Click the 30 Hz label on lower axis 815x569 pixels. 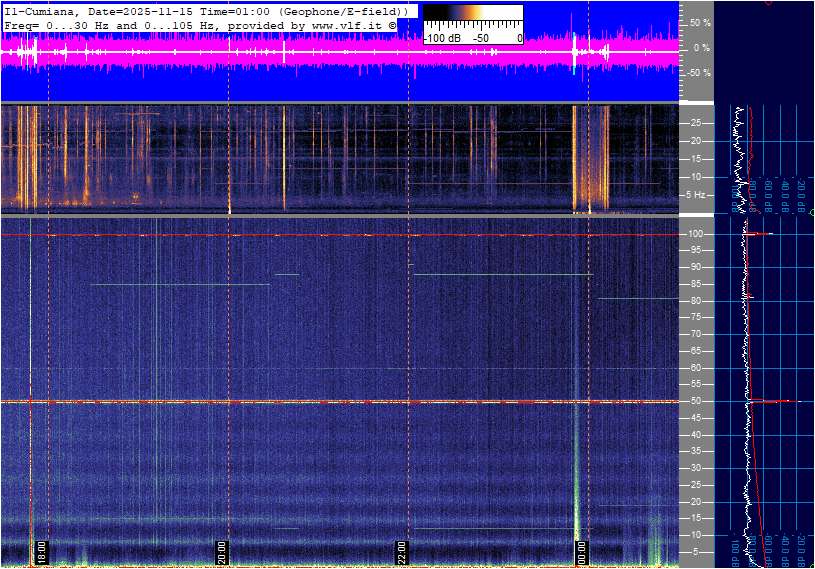click(x=694, y=468)
